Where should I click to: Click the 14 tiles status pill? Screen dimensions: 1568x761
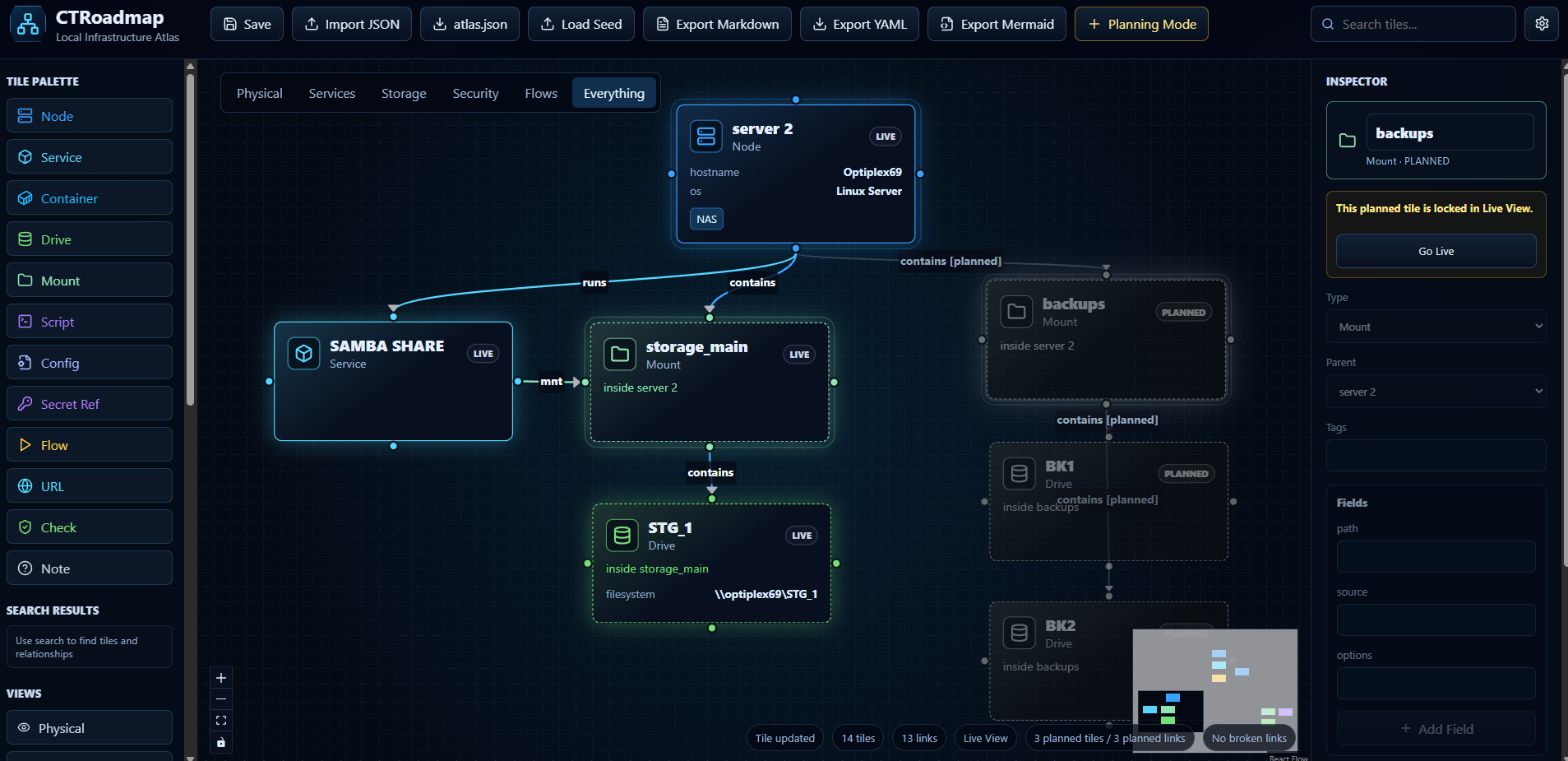point(858,738)
